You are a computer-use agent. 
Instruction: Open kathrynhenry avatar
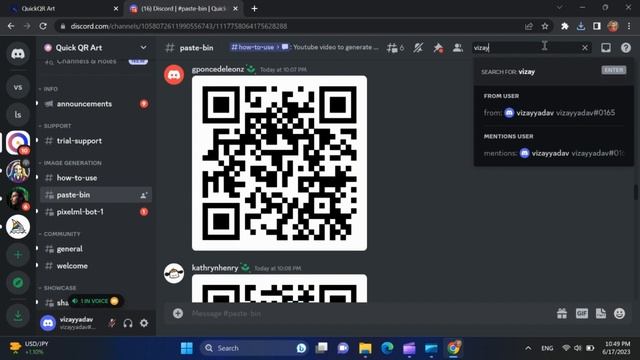tap(174, 273)
